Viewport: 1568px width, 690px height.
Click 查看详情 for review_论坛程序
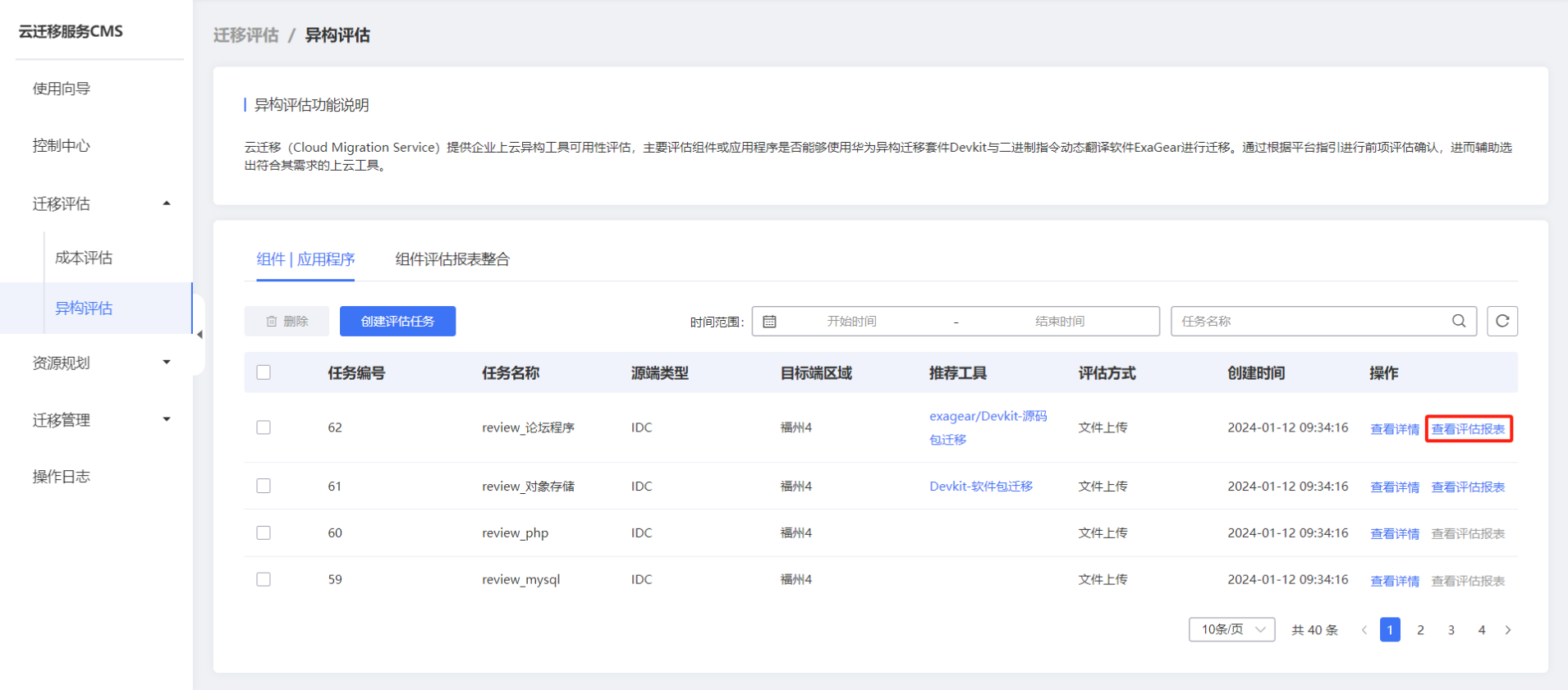click(x=1395, y=429)
